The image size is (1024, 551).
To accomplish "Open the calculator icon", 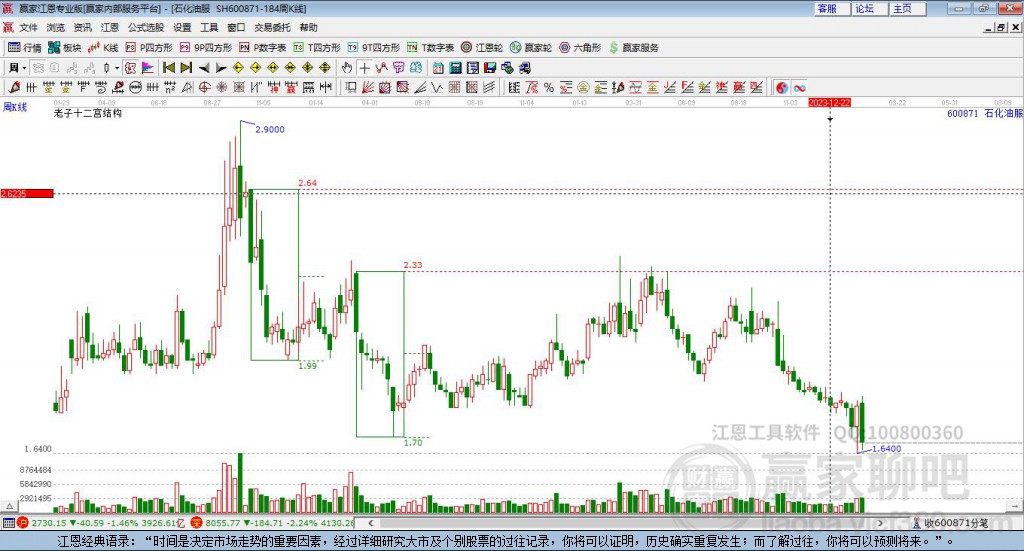I will 456,68.
